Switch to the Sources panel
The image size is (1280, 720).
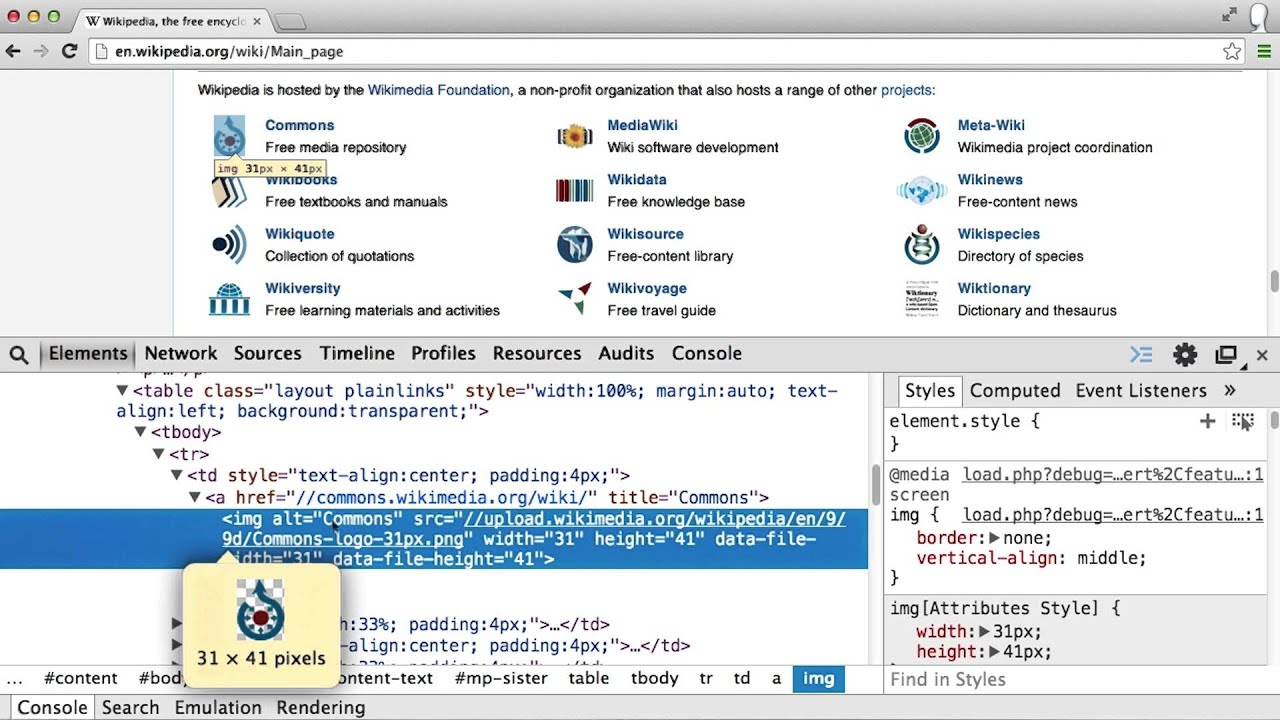point(268,354)
